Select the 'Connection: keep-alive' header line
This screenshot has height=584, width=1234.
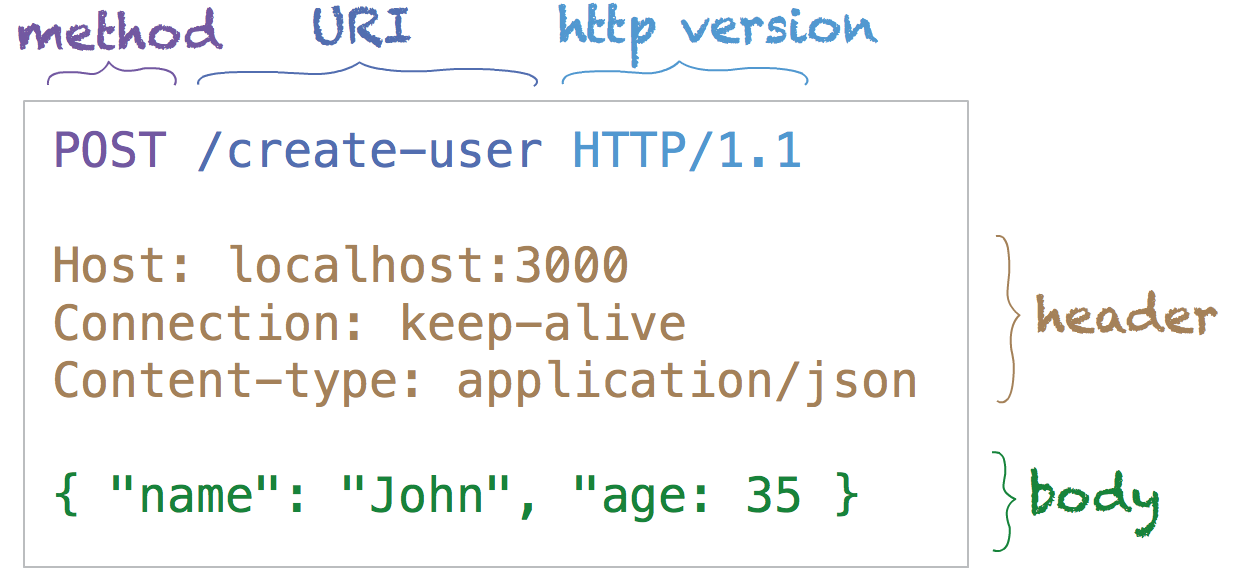tap(370, 324)
